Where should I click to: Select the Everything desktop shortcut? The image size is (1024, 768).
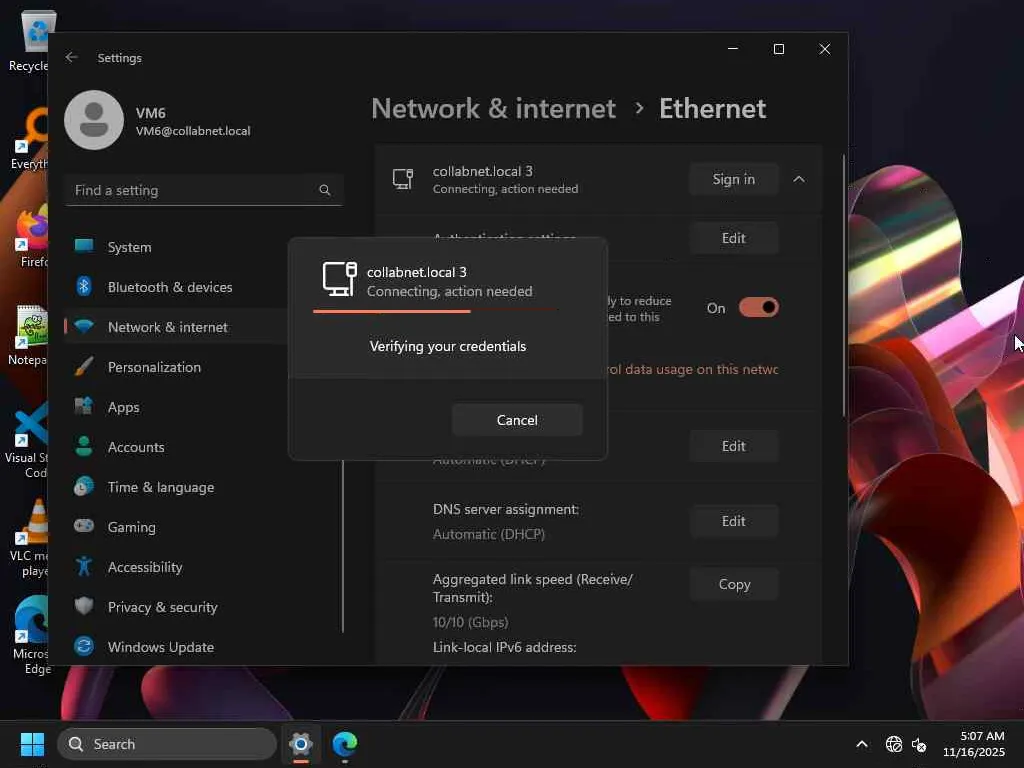click(30, 138)
